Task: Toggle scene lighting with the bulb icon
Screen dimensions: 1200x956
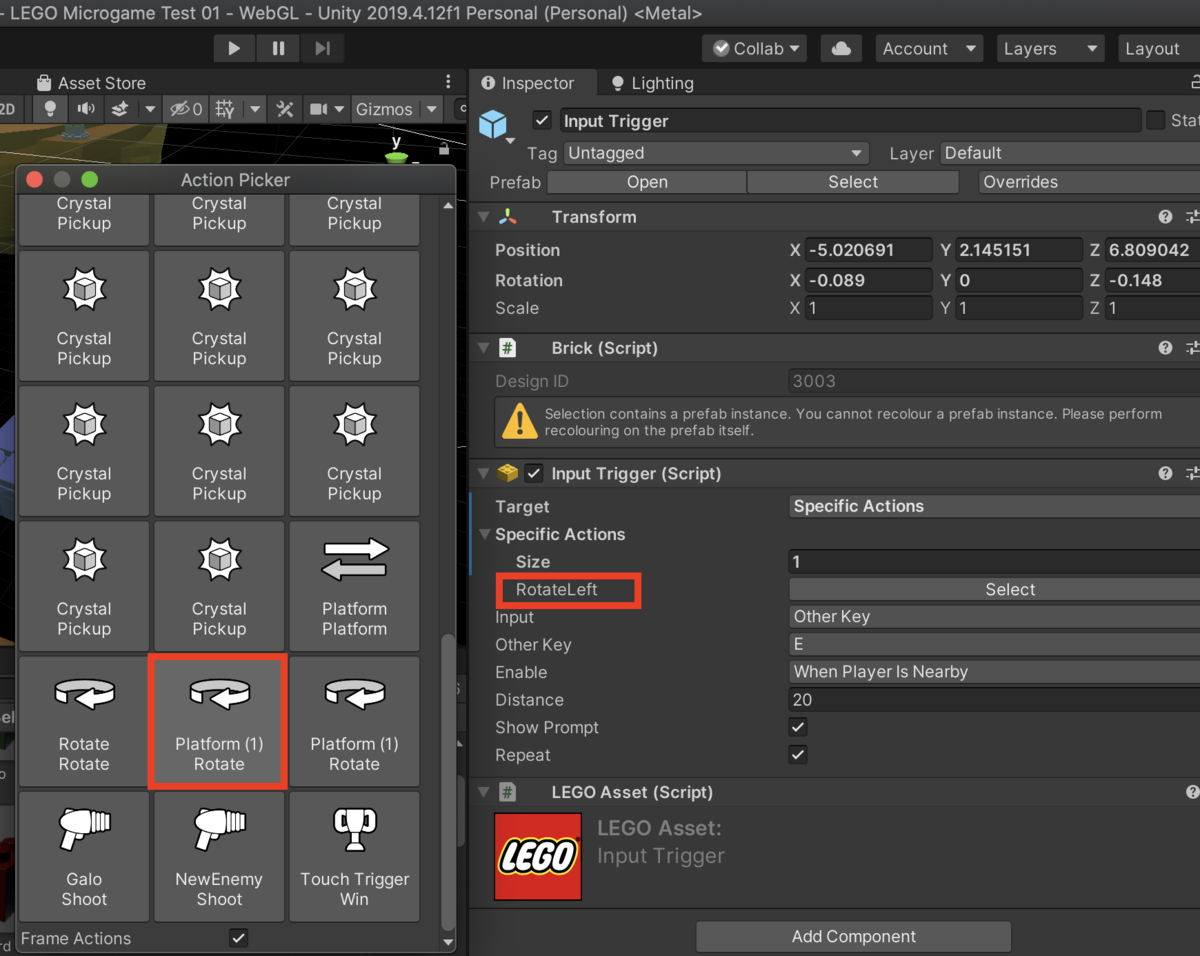Action: click(x=50, y=109)
